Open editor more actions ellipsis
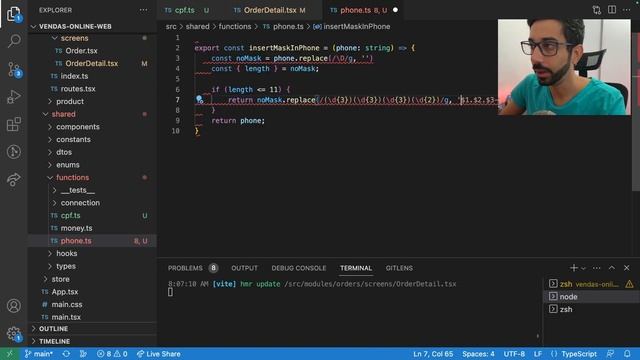 click(x=627, y=10)
